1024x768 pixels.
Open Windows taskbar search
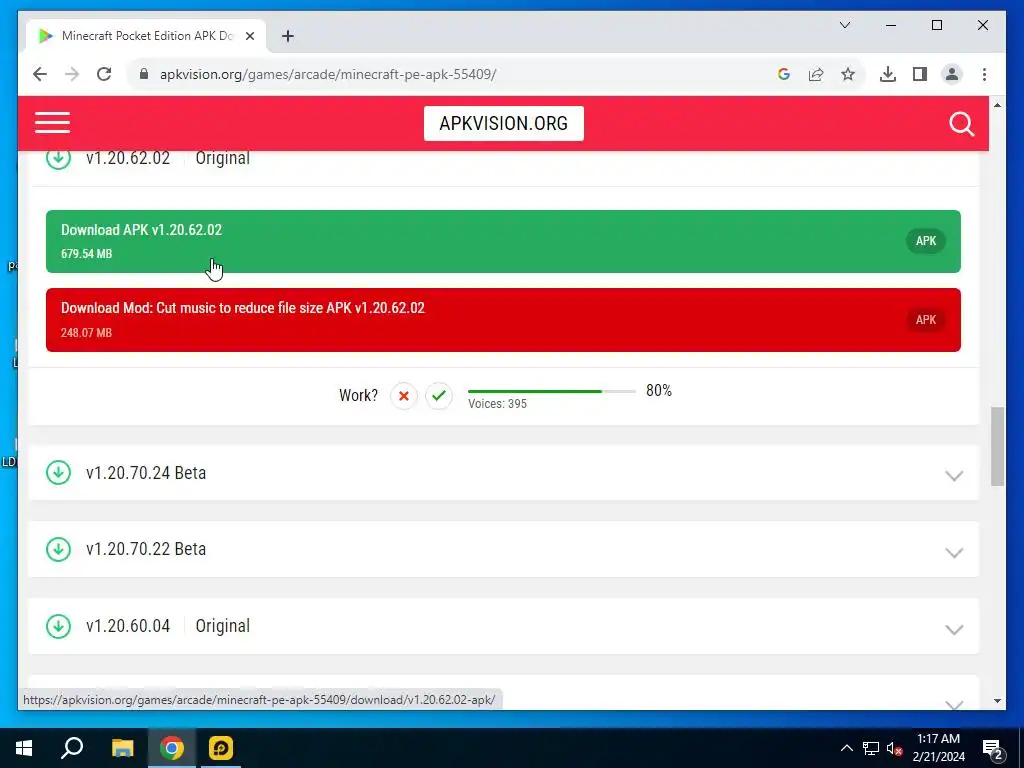click(72, 748)
